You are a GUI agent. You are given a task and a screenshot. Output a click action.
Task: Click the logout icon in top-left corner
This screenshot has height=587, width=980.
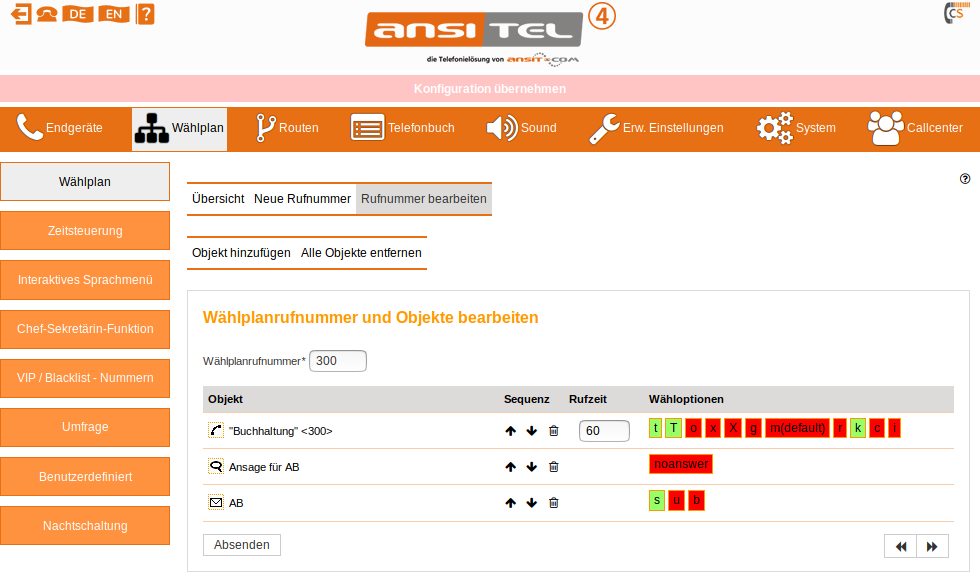[20, 14]
